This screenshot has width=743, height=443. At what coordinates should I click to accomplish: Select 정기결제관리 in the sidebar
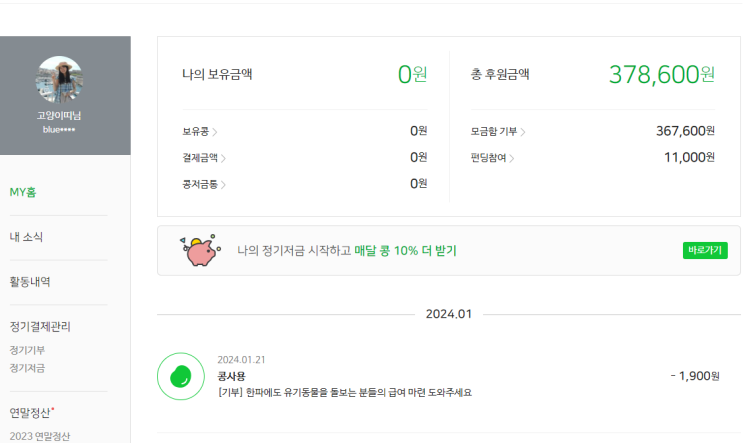[40, 326]
